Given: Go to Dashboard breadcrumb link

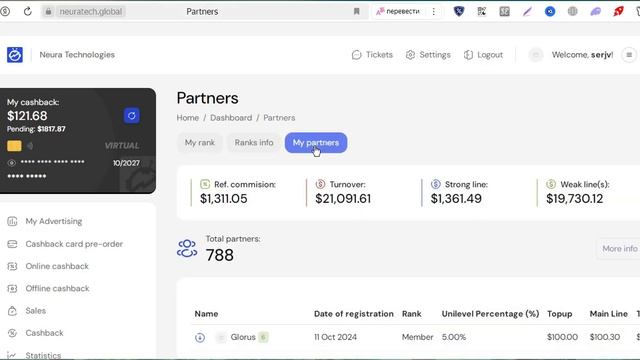Looking at the screenshot, I should click(231, 118).
